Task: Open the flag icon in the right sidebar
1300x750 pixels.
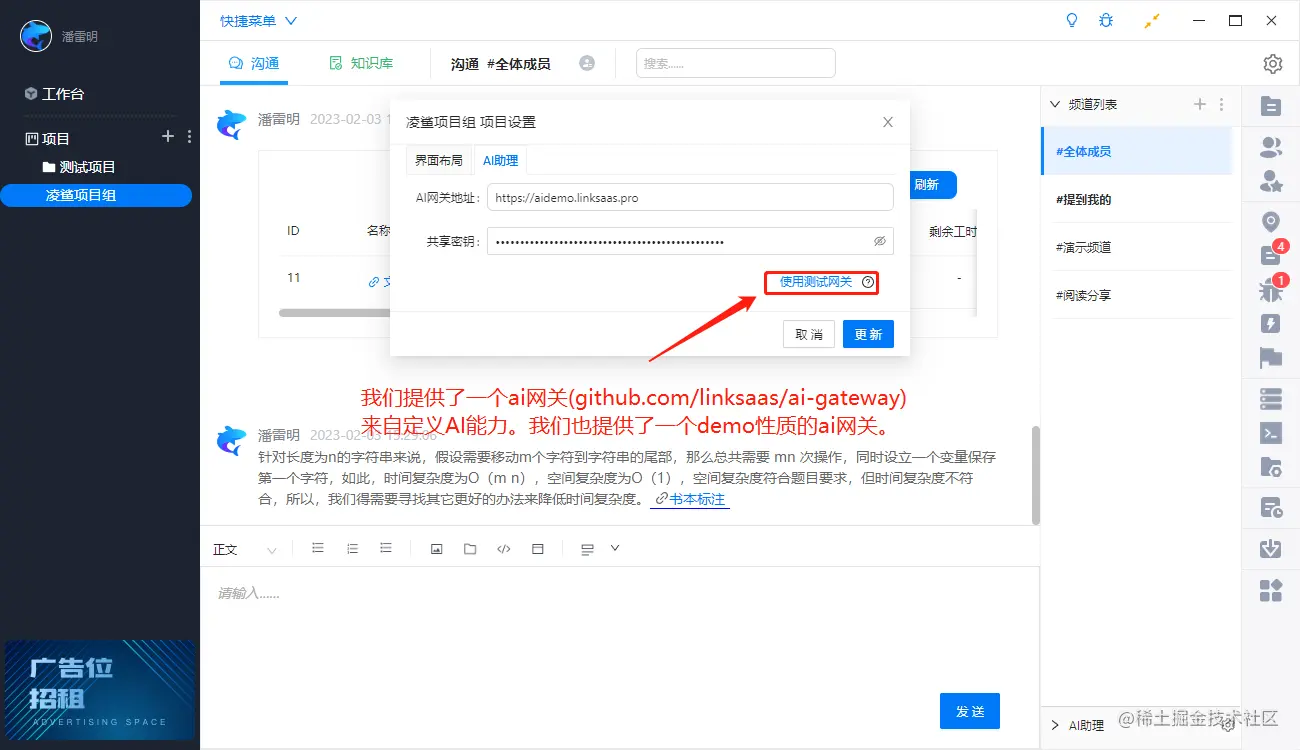Action: (1271, 357)
